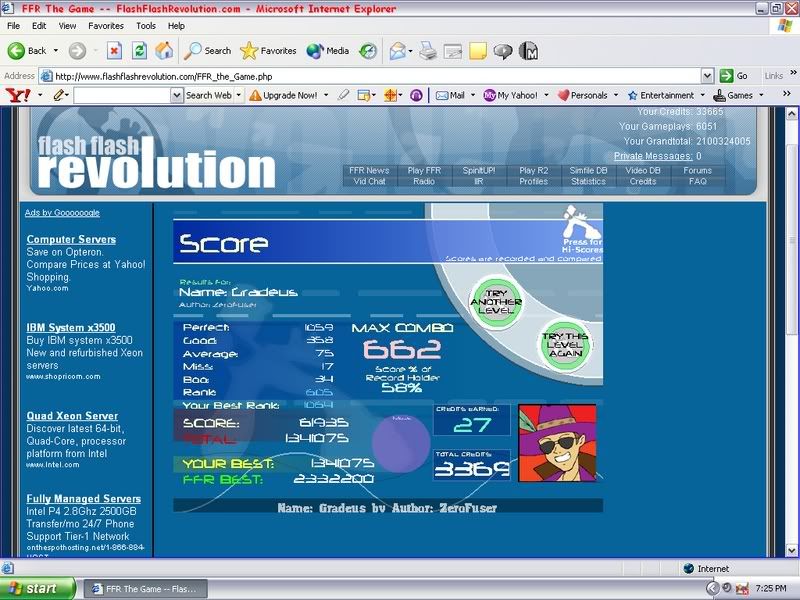Click in the Yahoo search input field
Image resolution: width=800 pixels, height=600 pixels.
pyautogui.click(x=127, y=95)
